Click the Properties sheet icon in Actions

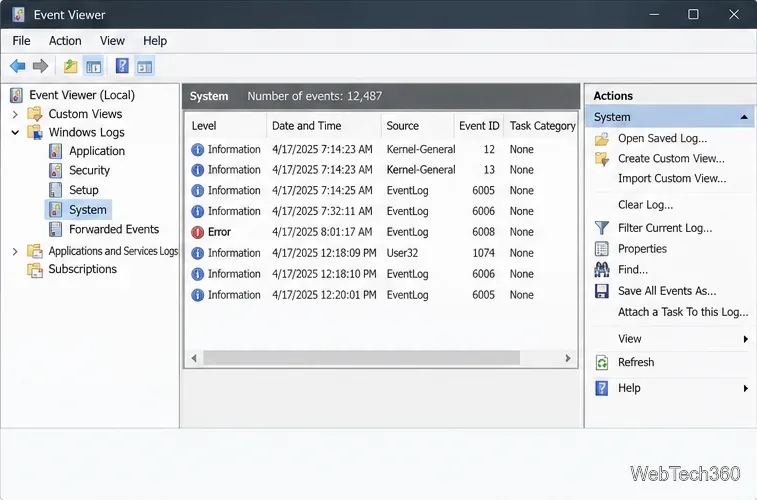(x=602, y=249)
